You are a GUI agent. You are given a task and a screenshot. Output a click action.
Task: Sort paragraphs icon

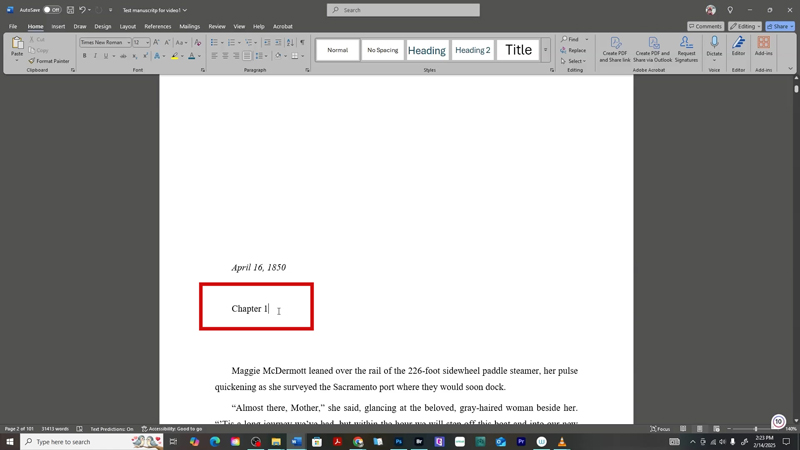290,42
